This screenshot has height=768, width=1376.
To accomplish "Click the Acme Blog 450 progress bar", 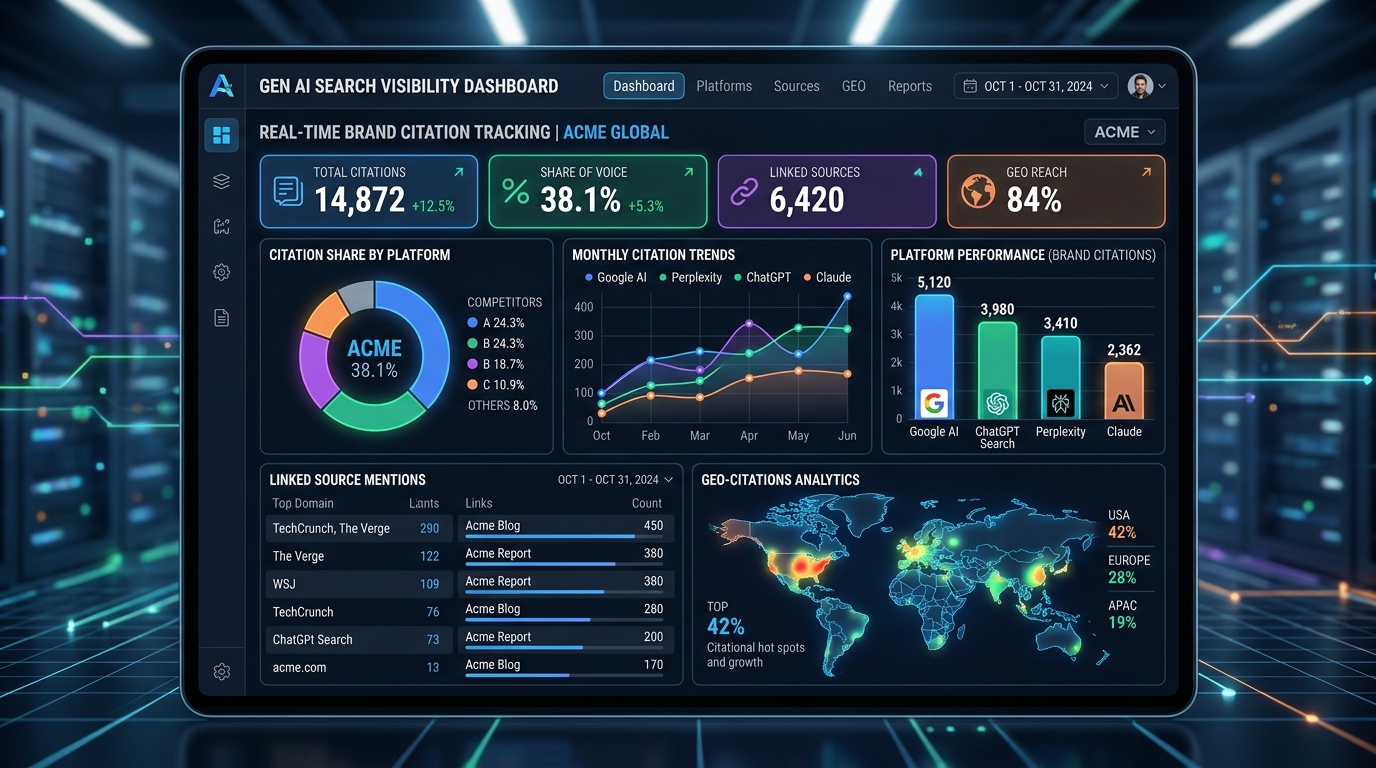I will point(566,537).
